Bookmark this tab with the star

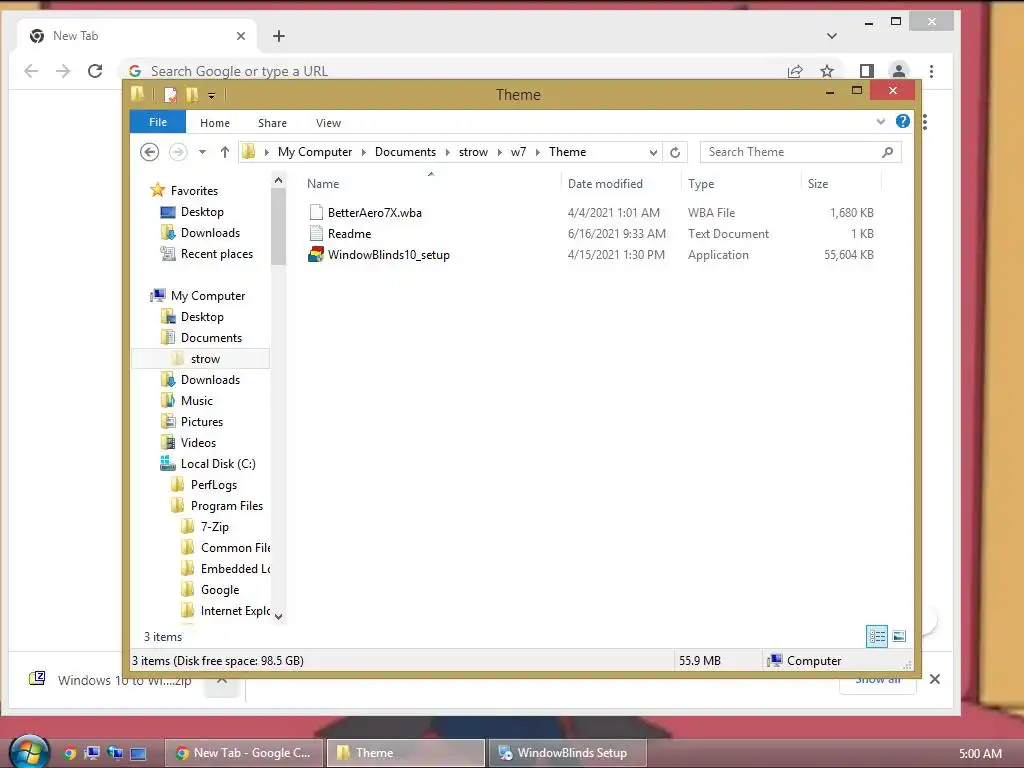[x=827, y=71]
